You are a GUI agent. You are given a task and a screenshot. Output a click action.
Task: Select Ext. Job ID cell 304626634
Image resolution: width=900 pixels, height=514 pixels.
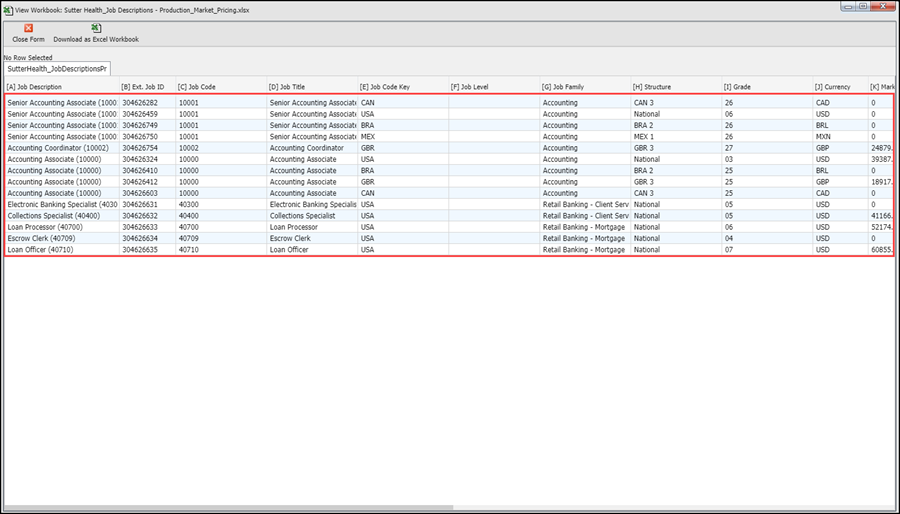(148, 238)
